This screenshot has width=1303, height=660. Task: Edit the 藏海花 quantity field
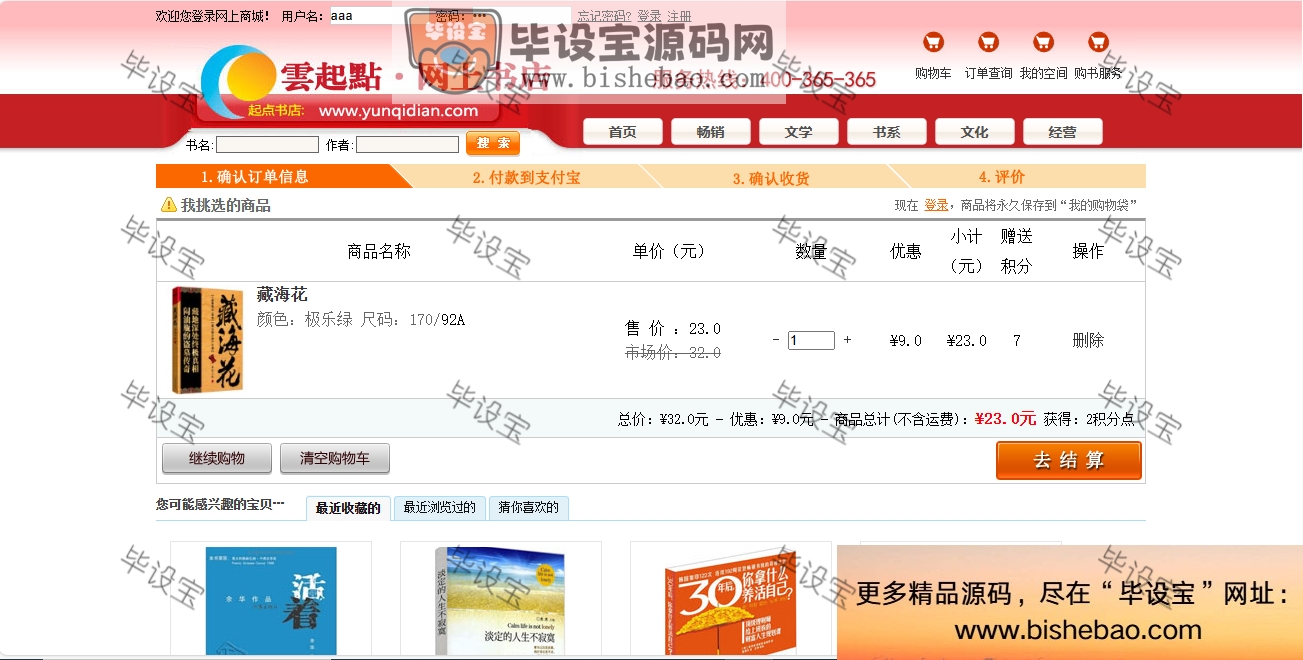(x=811, y=340)
